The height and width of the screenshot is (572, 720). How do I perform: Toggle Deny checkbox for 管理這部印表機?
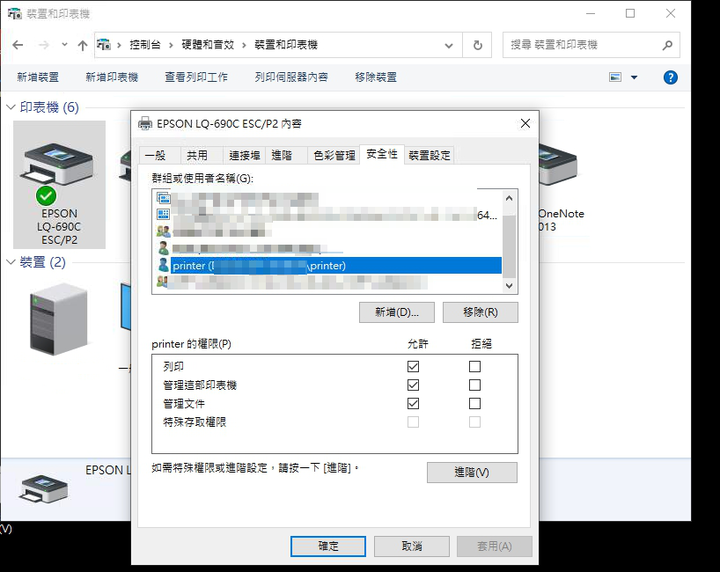coord(475,385)
